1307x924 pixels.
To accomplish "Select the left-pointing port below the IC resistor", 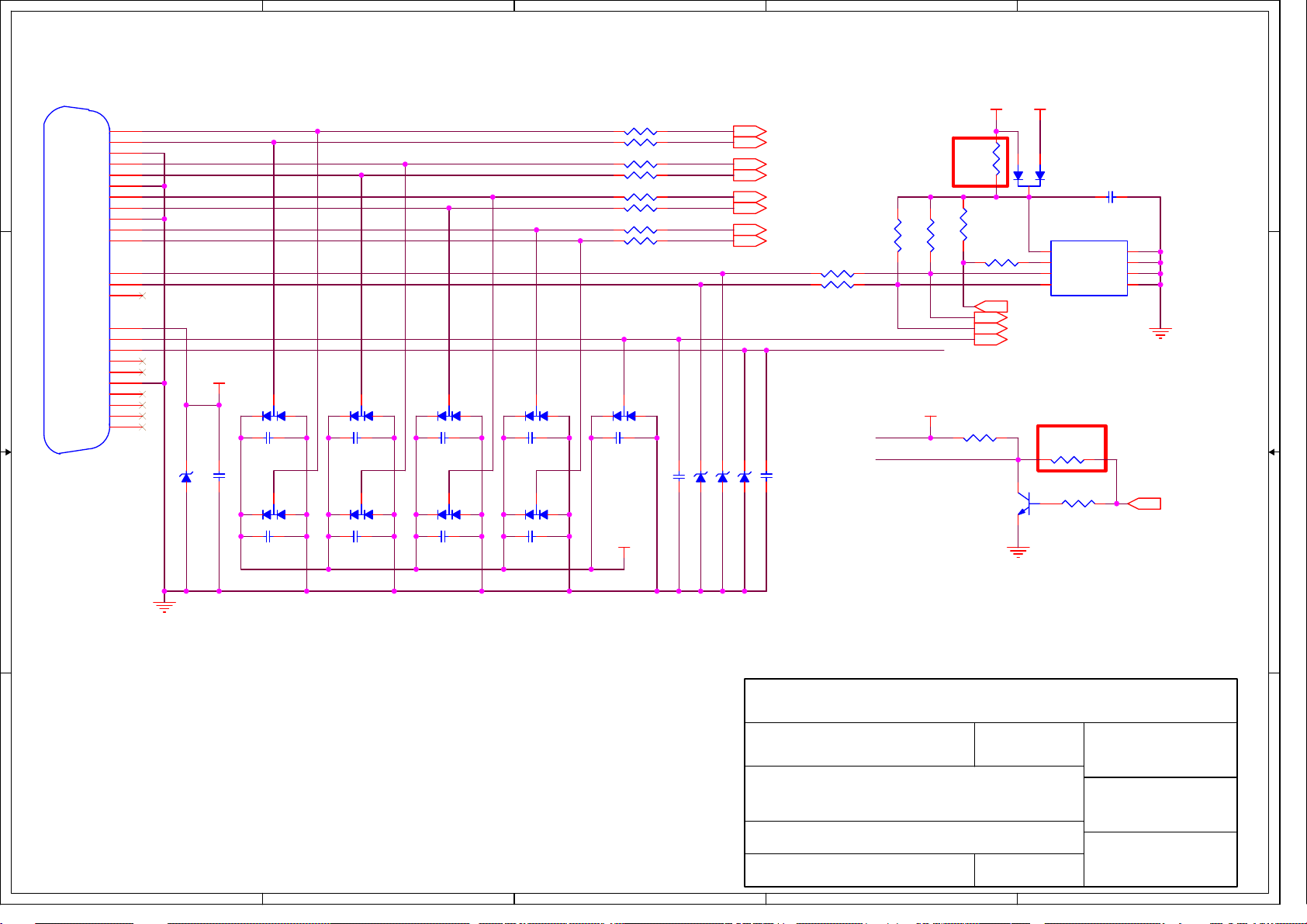I will 991,306.
